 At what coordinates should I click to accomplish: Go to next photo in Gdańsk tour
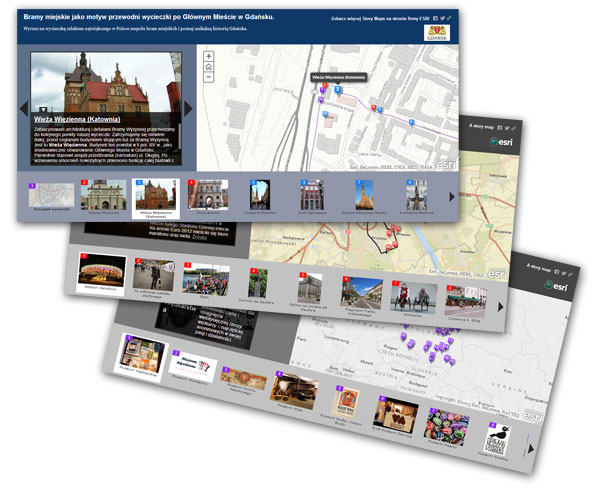[x=188, y=109]
